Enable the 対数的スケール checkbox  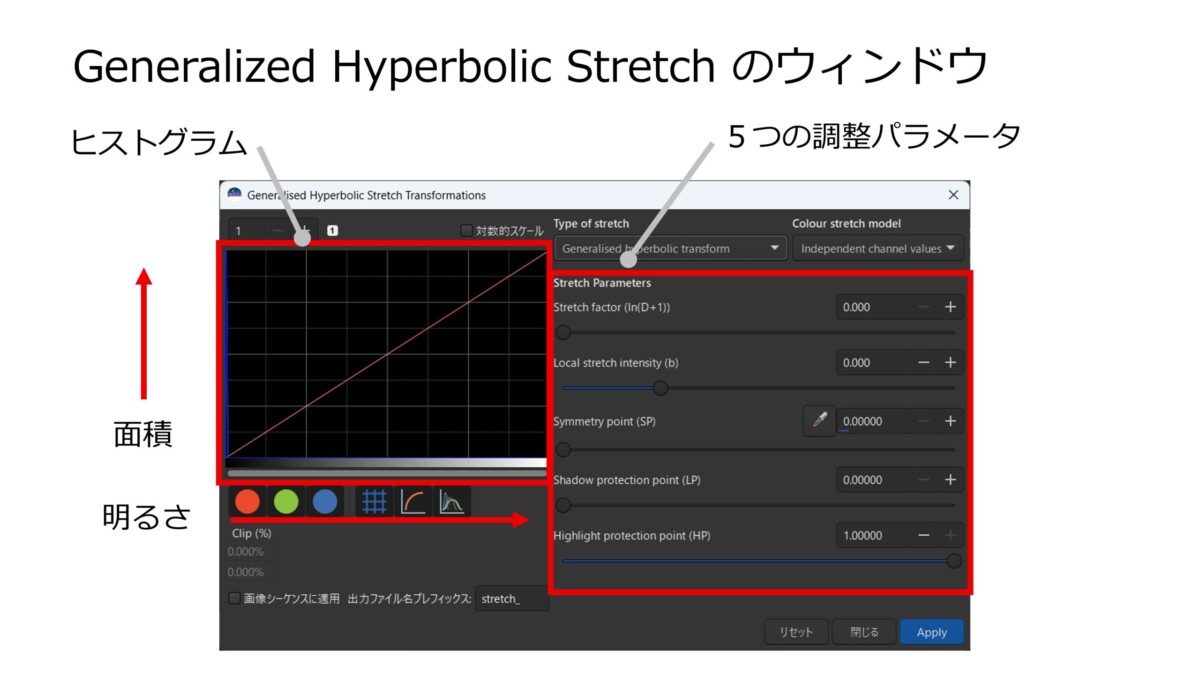coord(466,231)
